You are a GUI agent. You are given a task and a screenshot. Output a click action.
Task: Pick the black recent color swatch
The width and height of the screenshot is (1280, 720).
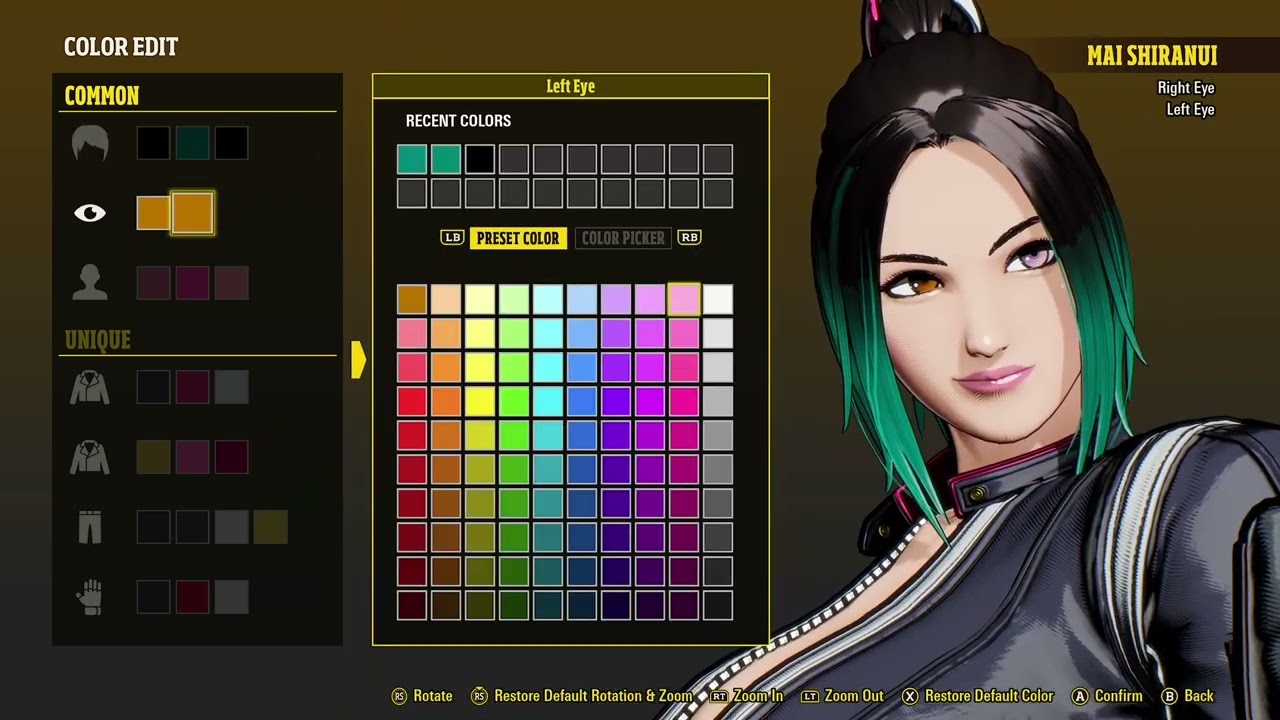(x=480, y=159)
